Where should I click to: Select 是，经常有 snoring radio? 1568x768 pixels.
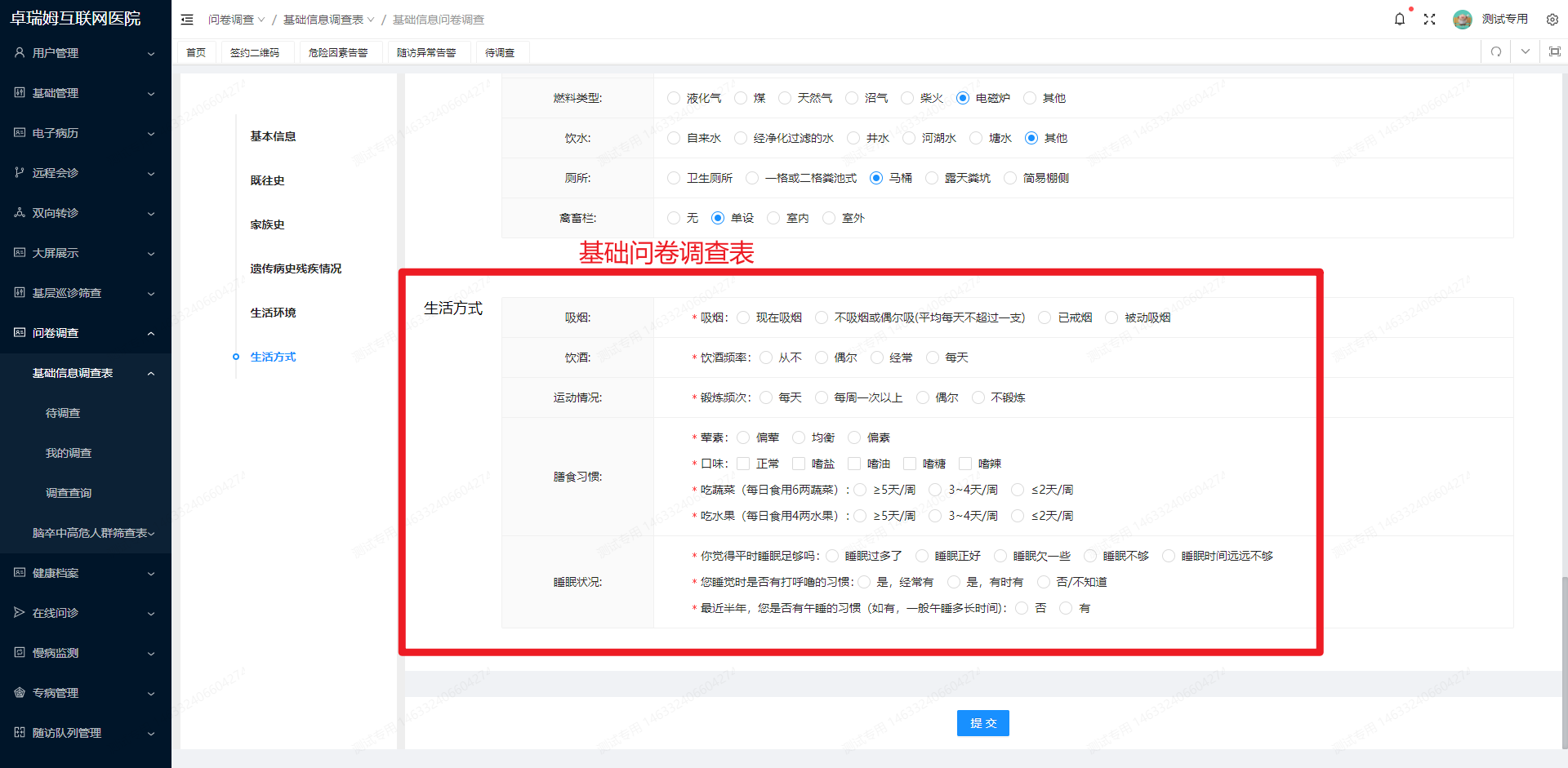click(864, 582)
